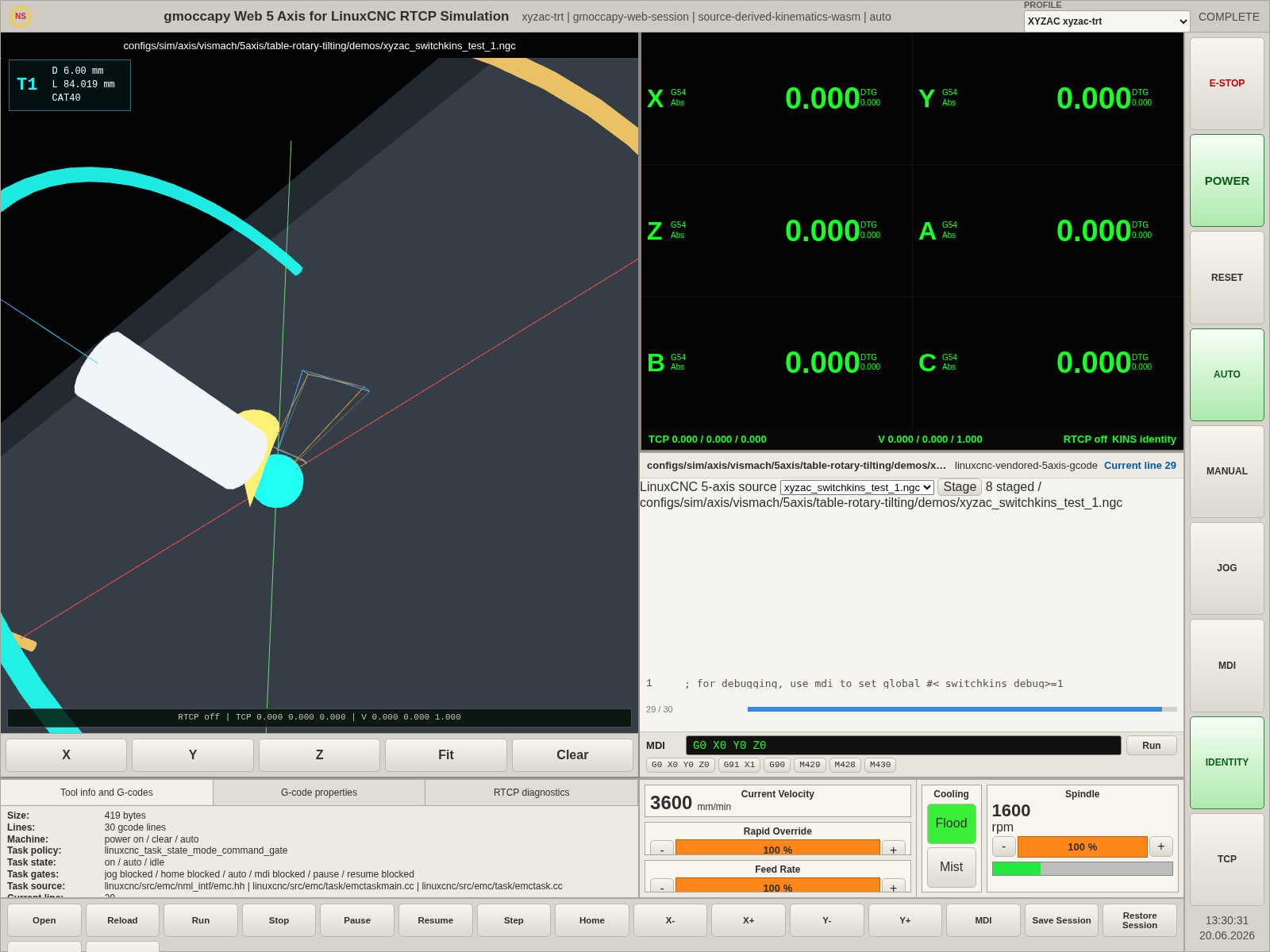Image resolution: width=1270 pixels, height=952 pixels.
Task: Insert the M429 MDI preset
Action: pyautogui.click(x=810, y=765)
